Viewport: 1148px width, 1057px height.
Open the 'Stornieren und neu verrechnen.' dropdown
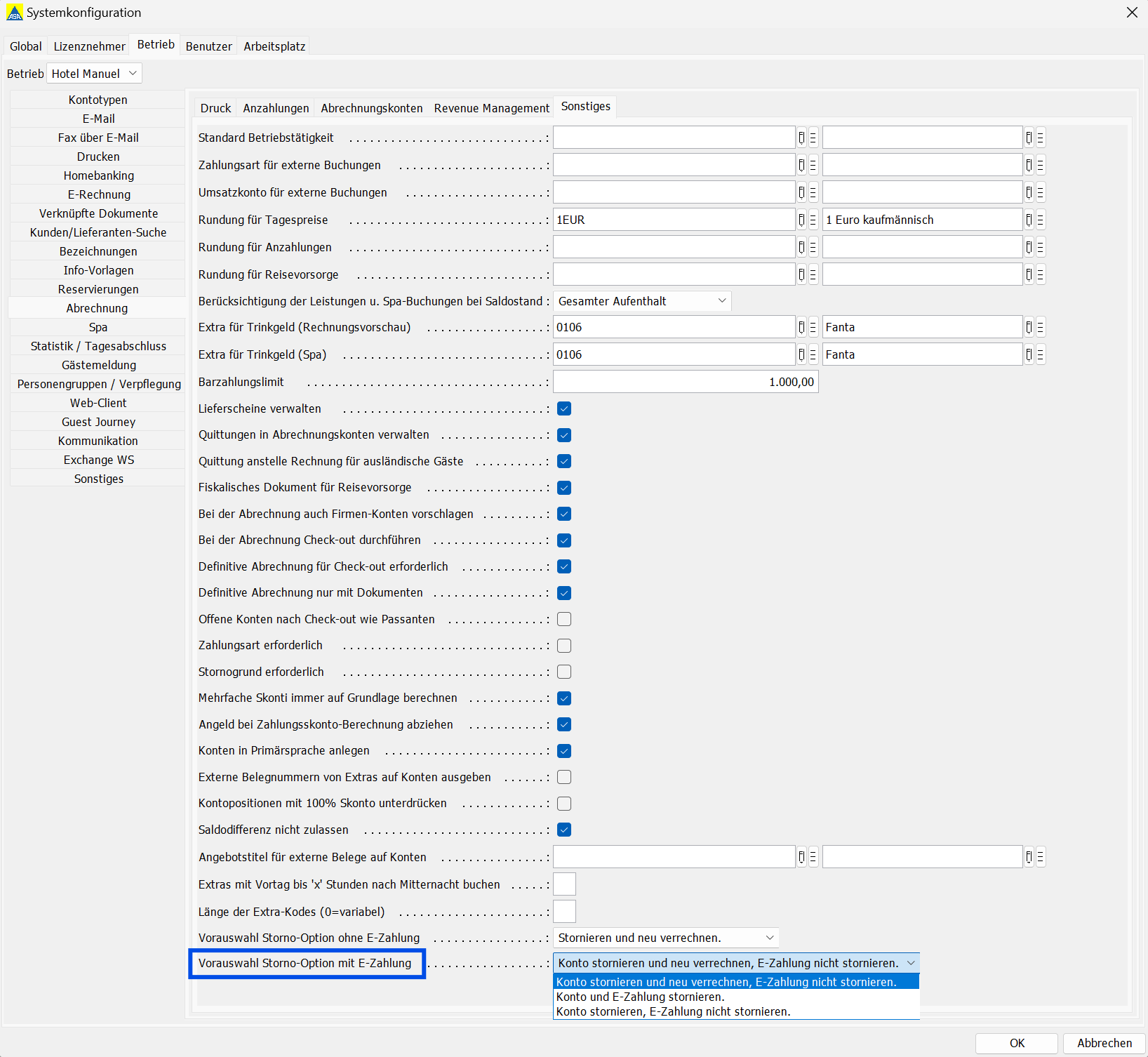(666, 938)
